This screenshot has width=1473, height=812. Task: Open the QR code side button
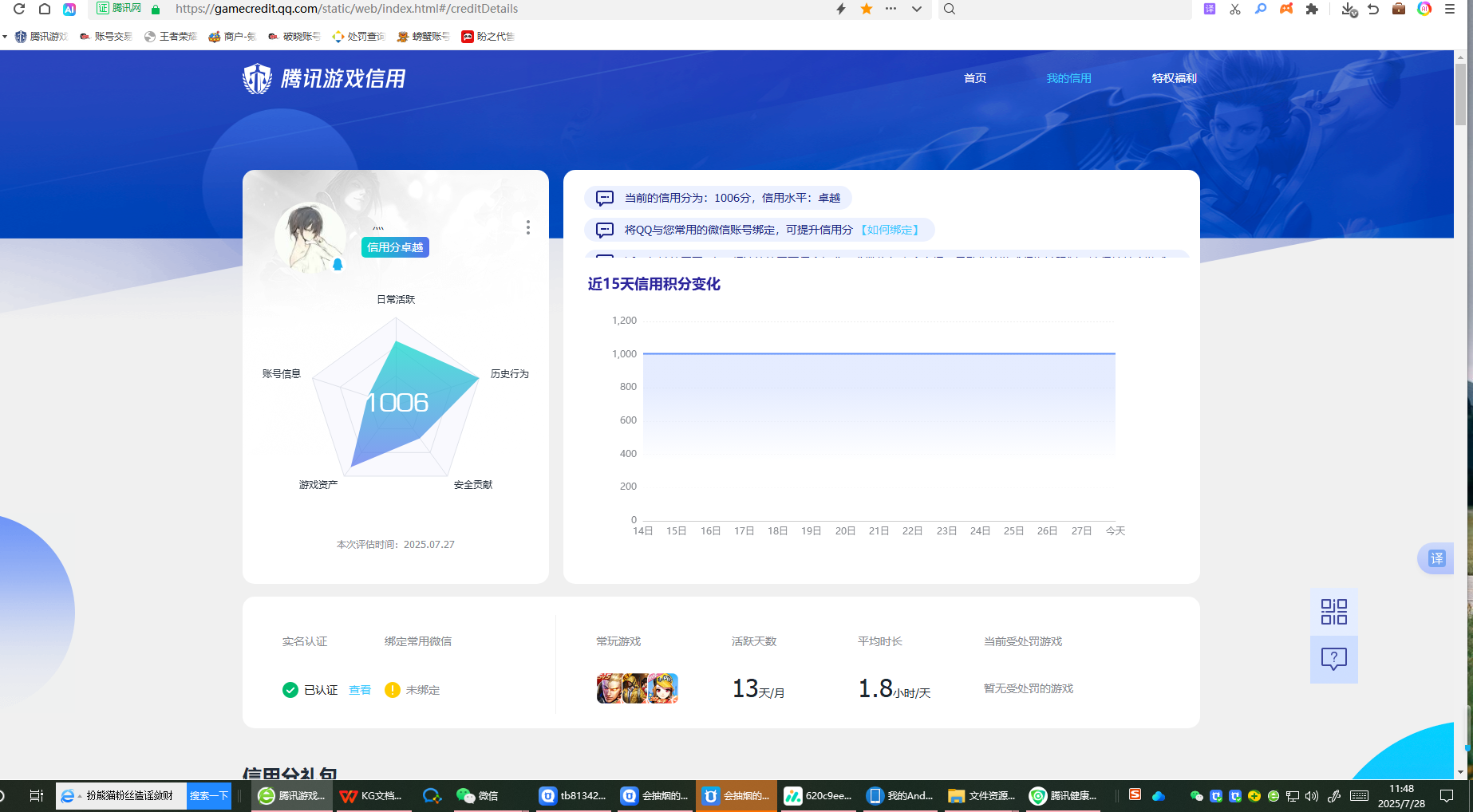point(1334,612)
